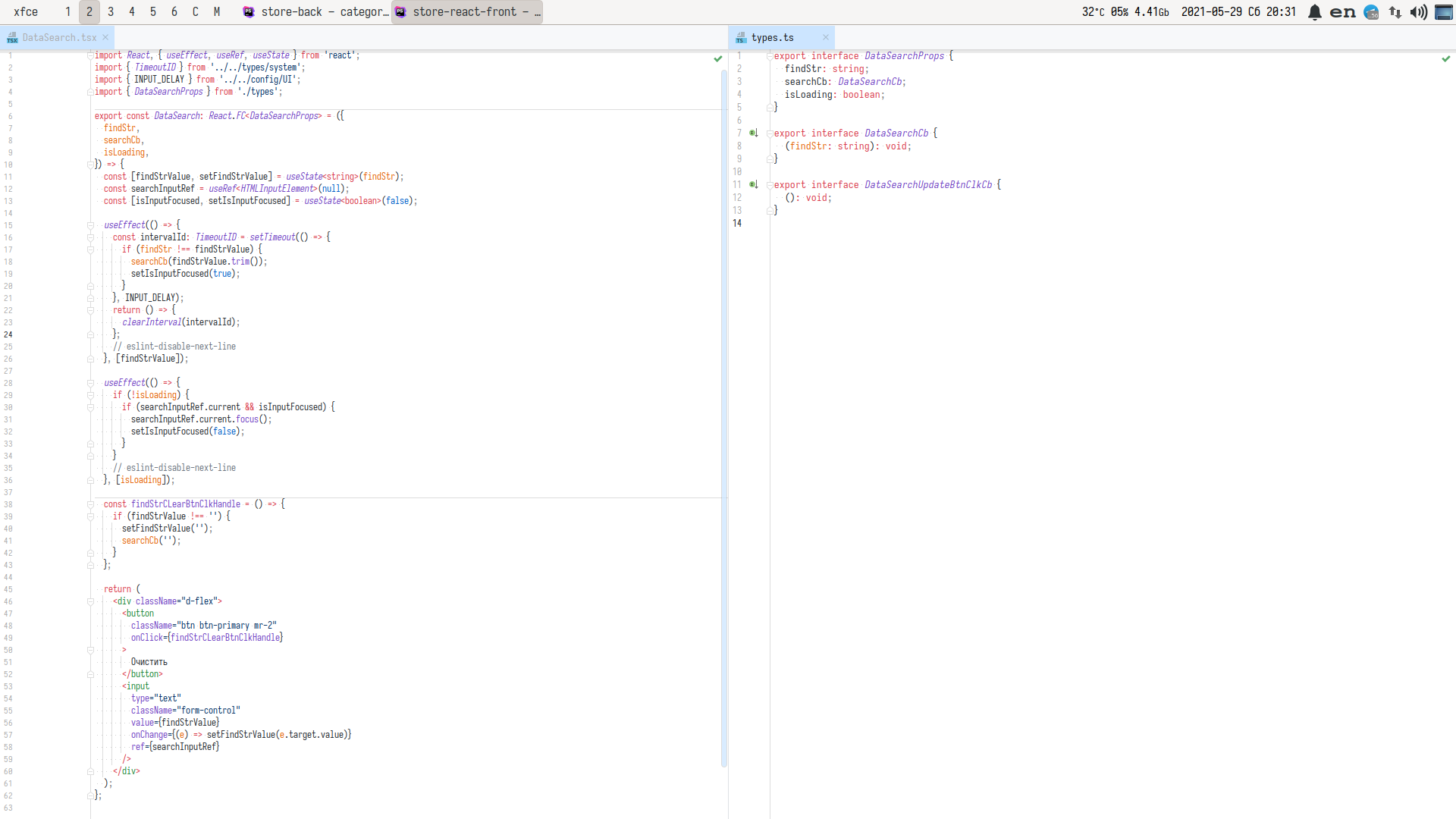Switch to workspace 3

(111, 12)
